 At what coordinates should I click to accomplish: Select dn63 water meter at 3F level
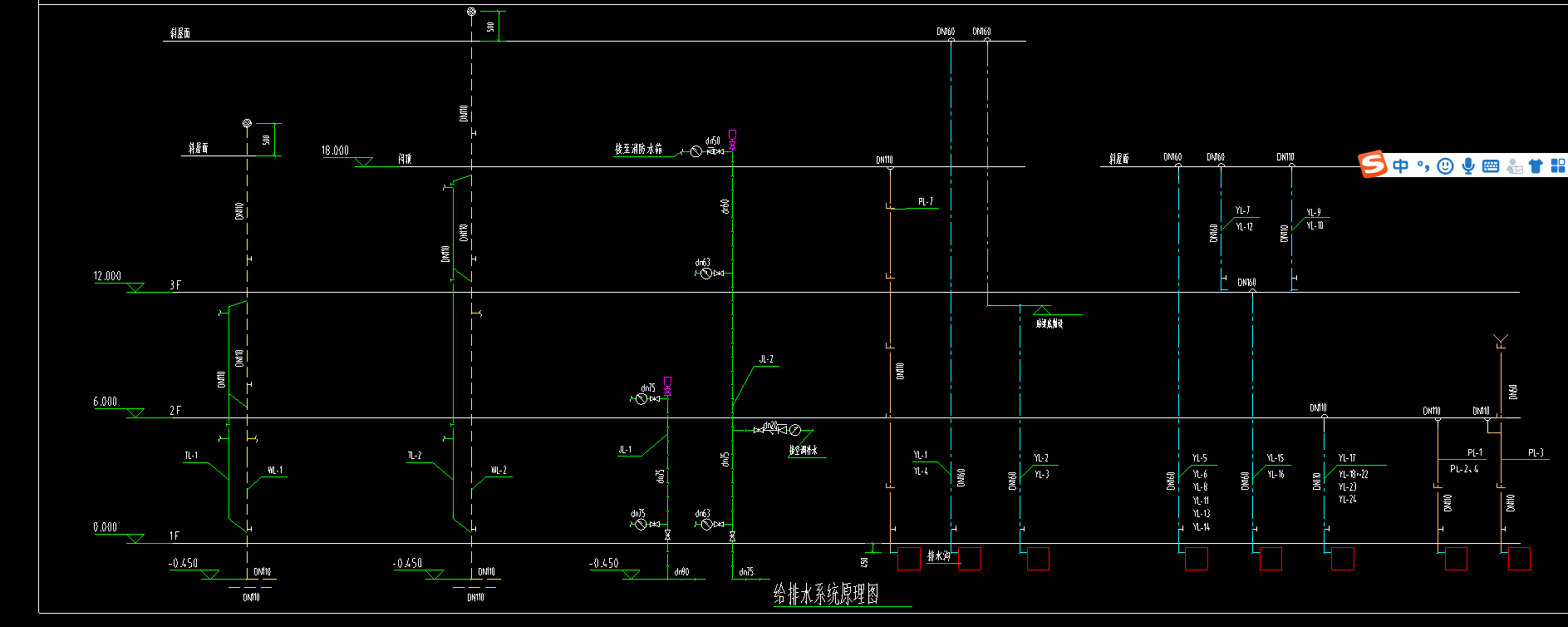click(705, 273)
